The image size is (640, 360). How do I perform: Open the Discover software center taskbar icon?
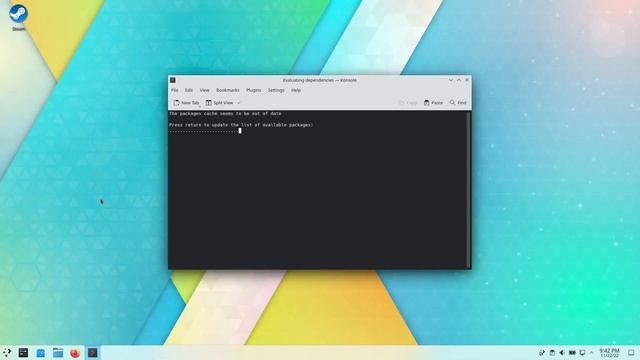pyautogui.click(x=40, y=353)
